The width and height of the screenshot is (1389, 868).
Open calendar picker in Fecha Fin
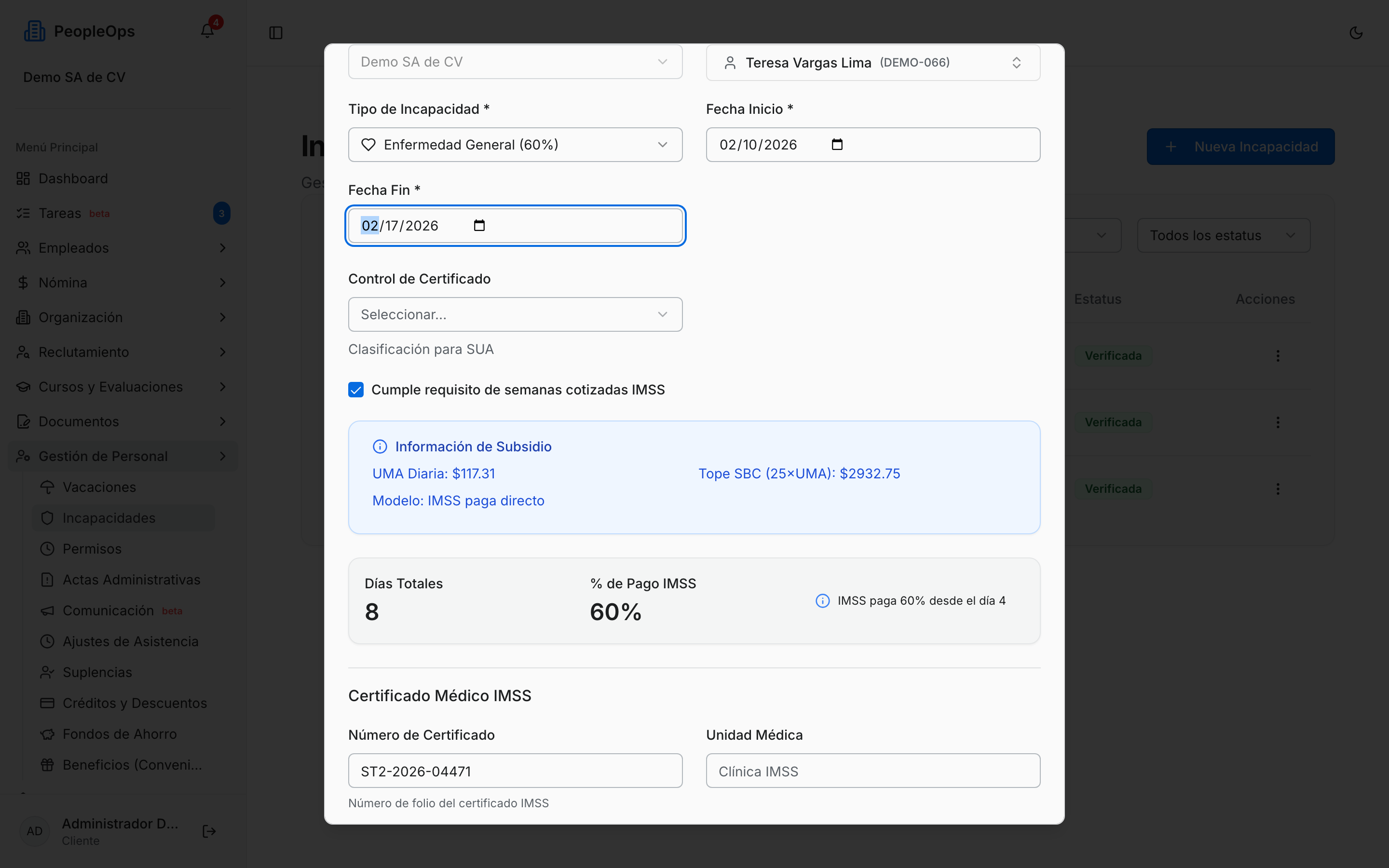pos(479,226)
